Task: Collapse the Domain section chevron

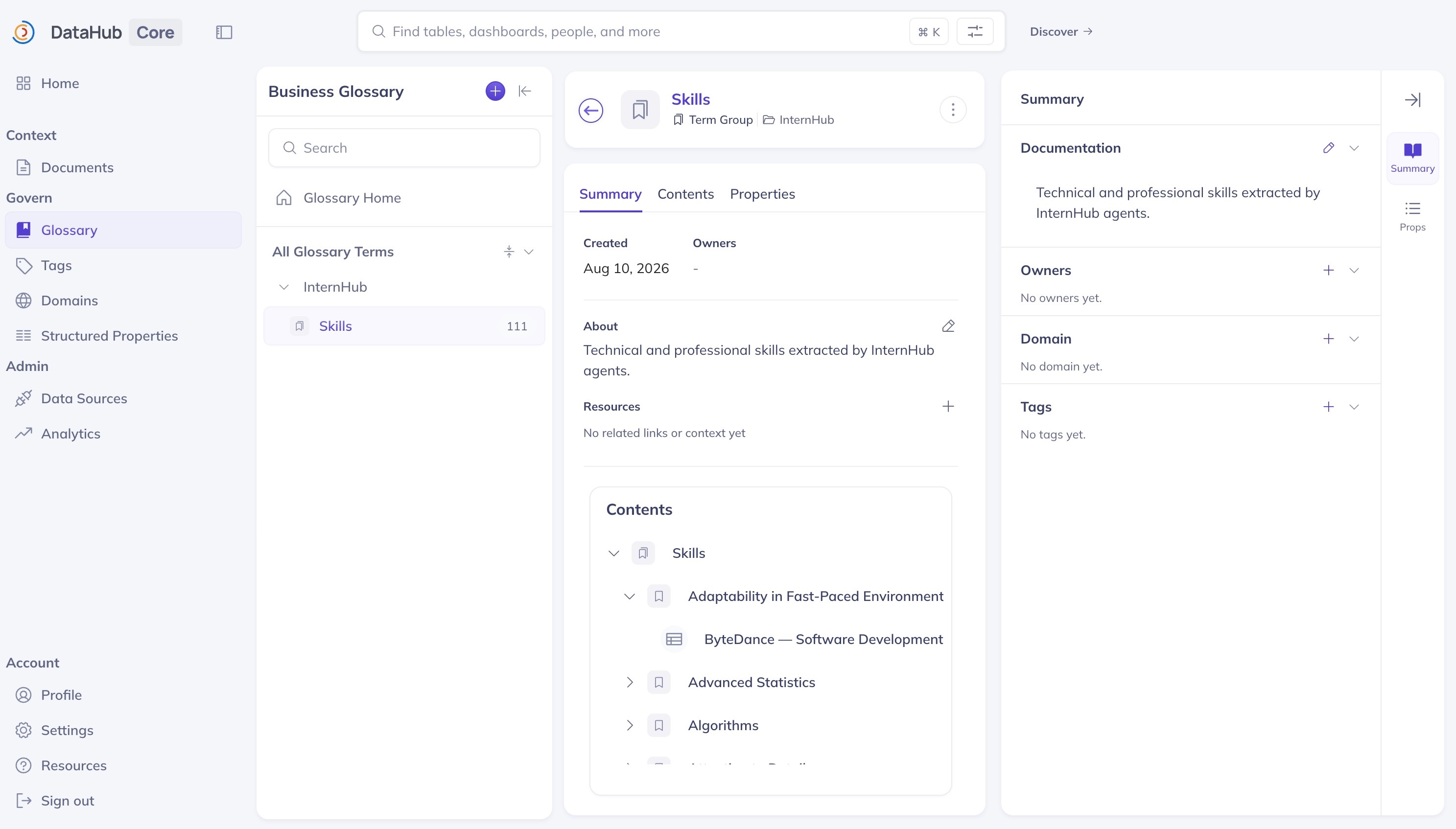Action: click(x=1354, y=339)
